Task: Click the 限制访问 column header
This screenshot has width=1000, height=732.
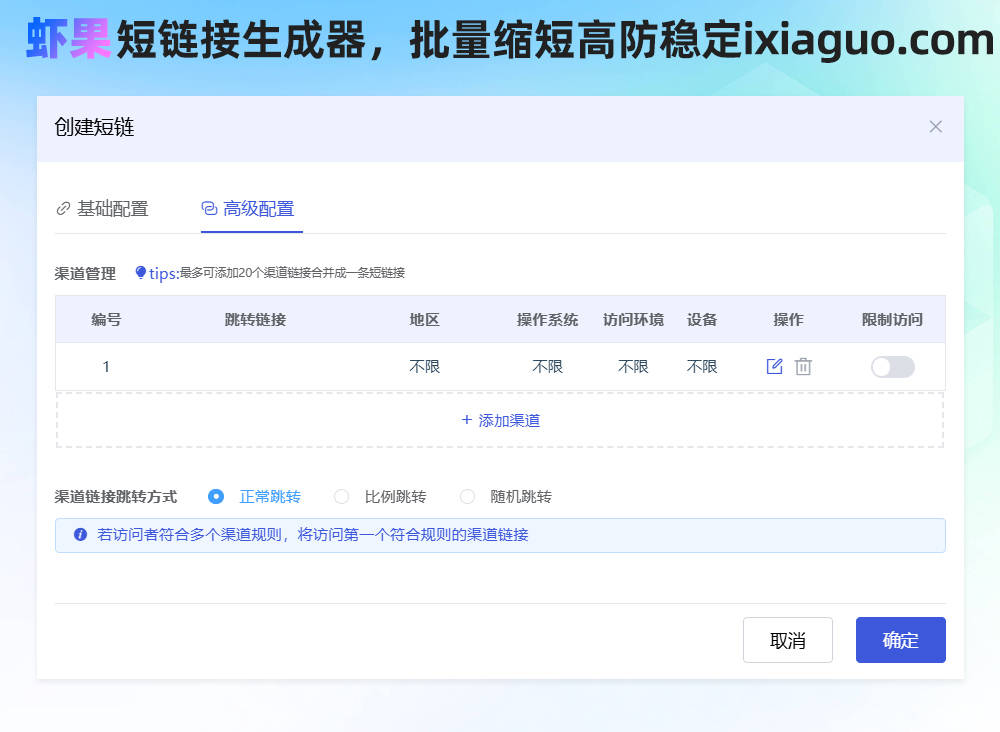Action: pyautogui.click(x=892, y=320)
